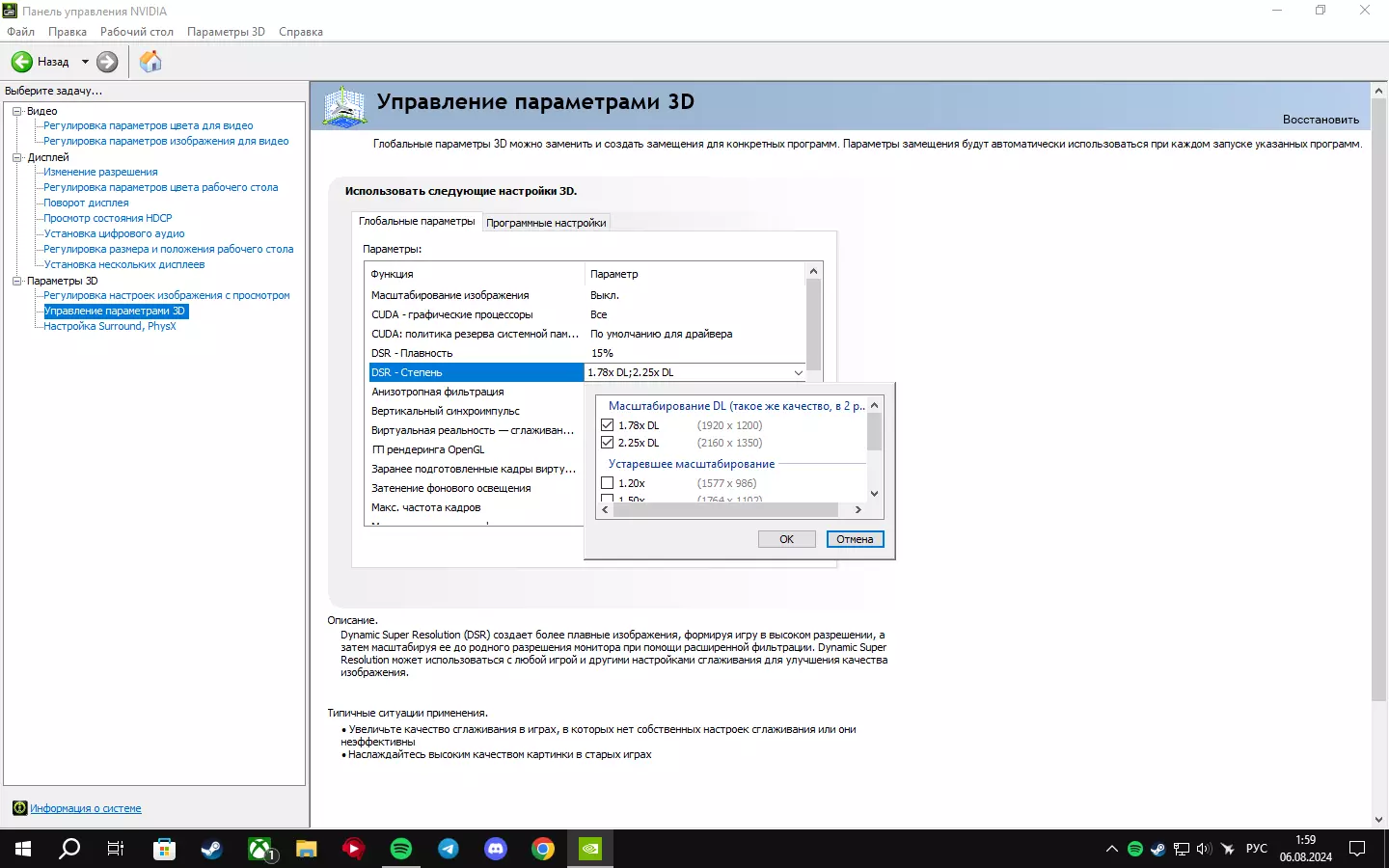Viewport: 1389px width, 868px height.
Task: Click the DSR popup horizontal scrollbar
Action: click(725, 509)
